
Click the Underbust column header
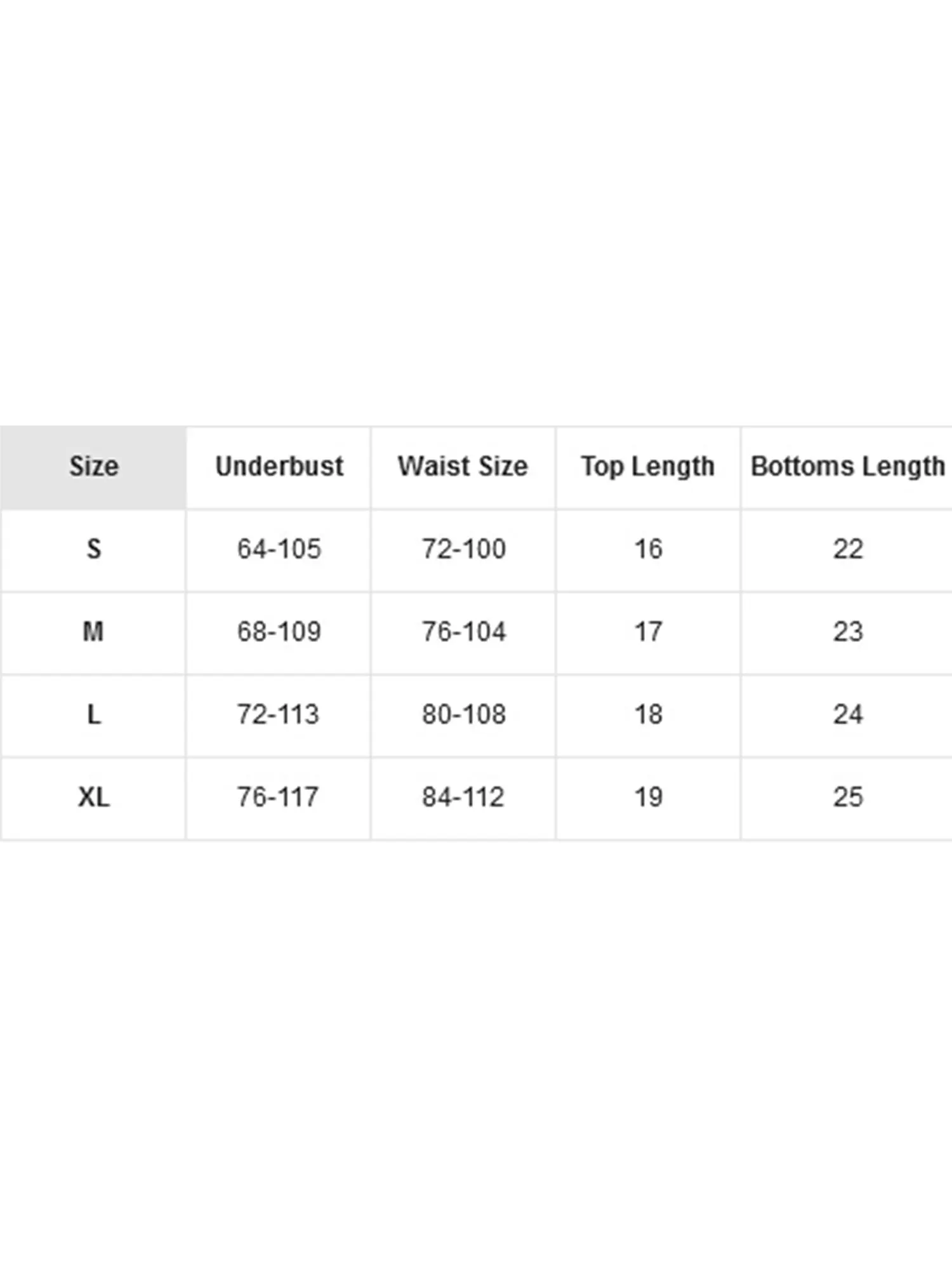coord(279,467)
